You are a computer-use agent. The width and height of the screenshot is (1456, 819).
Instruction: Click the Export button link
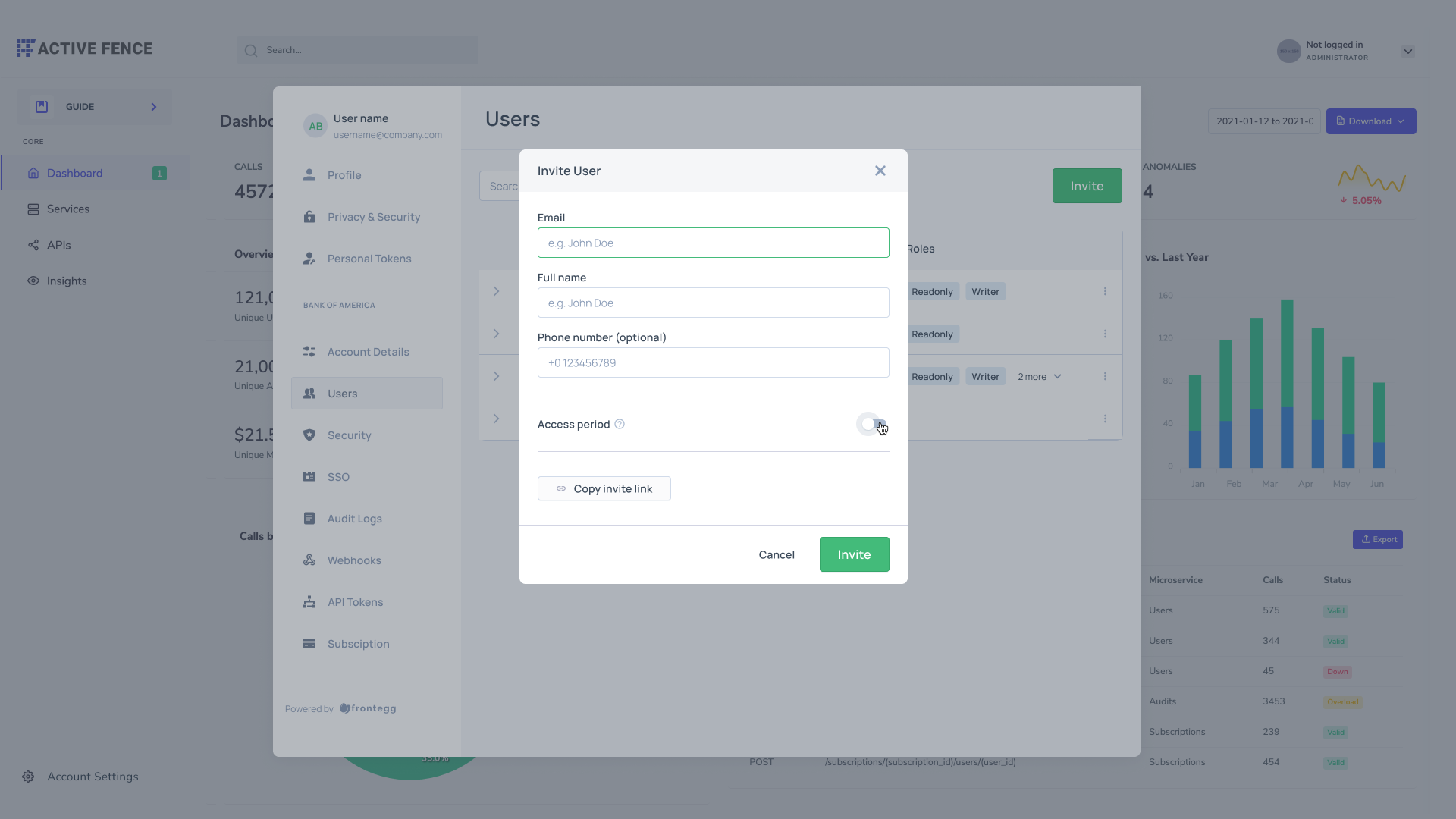pos(1378,539)
